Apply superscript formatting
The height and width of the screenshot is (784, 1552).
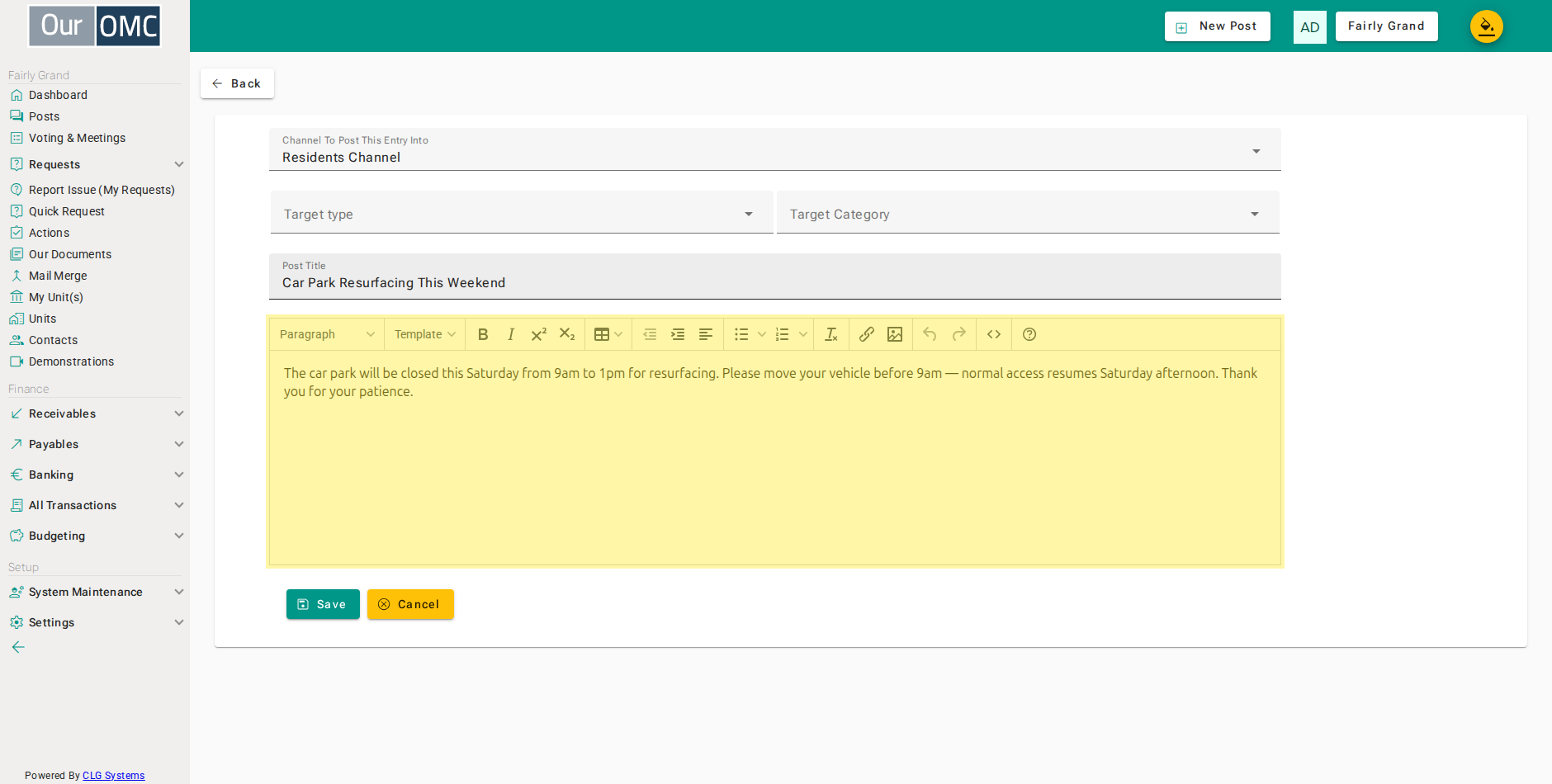[x=539, y=334]
